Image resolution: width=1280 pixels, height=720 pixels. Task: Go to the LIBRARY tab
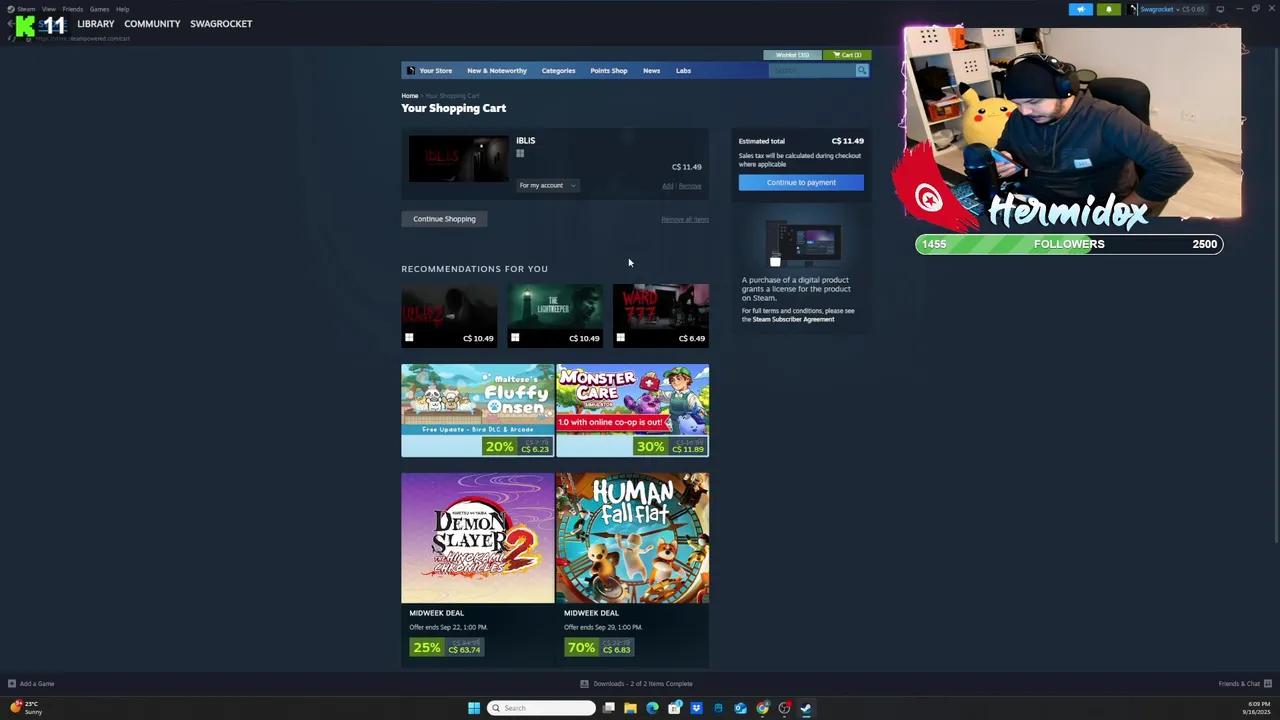coord(96,24)
